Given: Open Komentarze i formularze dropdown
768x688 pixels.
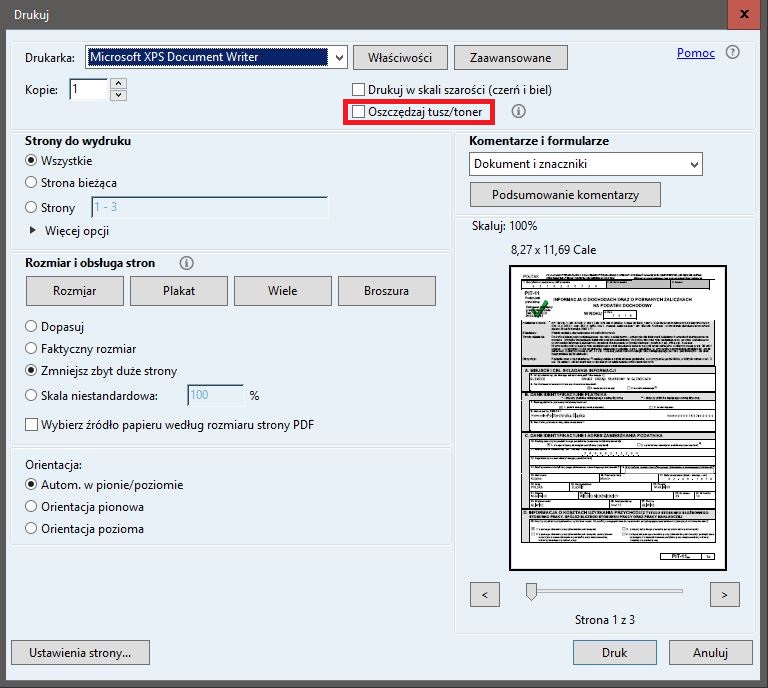Looking at the screenshot, I should point(693,164).
